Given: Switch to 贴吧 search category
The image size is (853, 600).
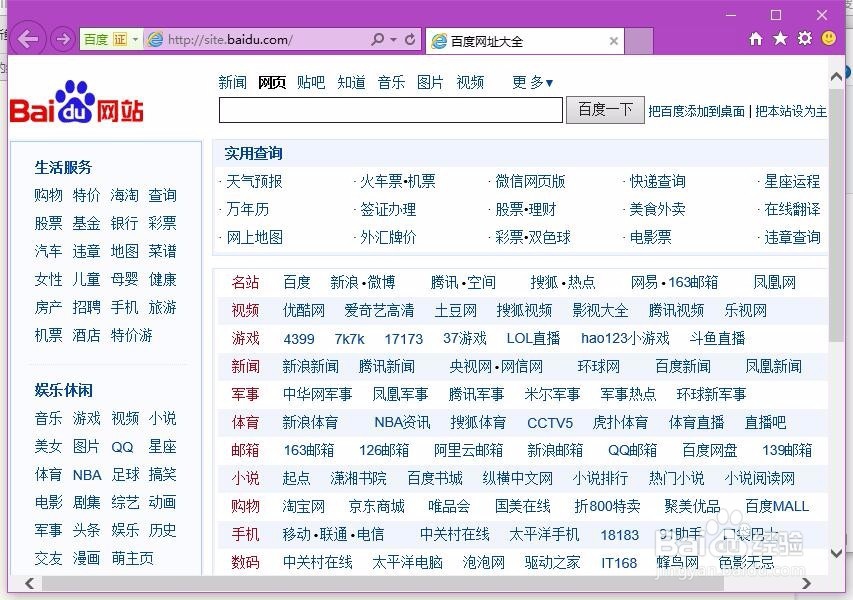Looking at the screenshot, I should point(311,82).
